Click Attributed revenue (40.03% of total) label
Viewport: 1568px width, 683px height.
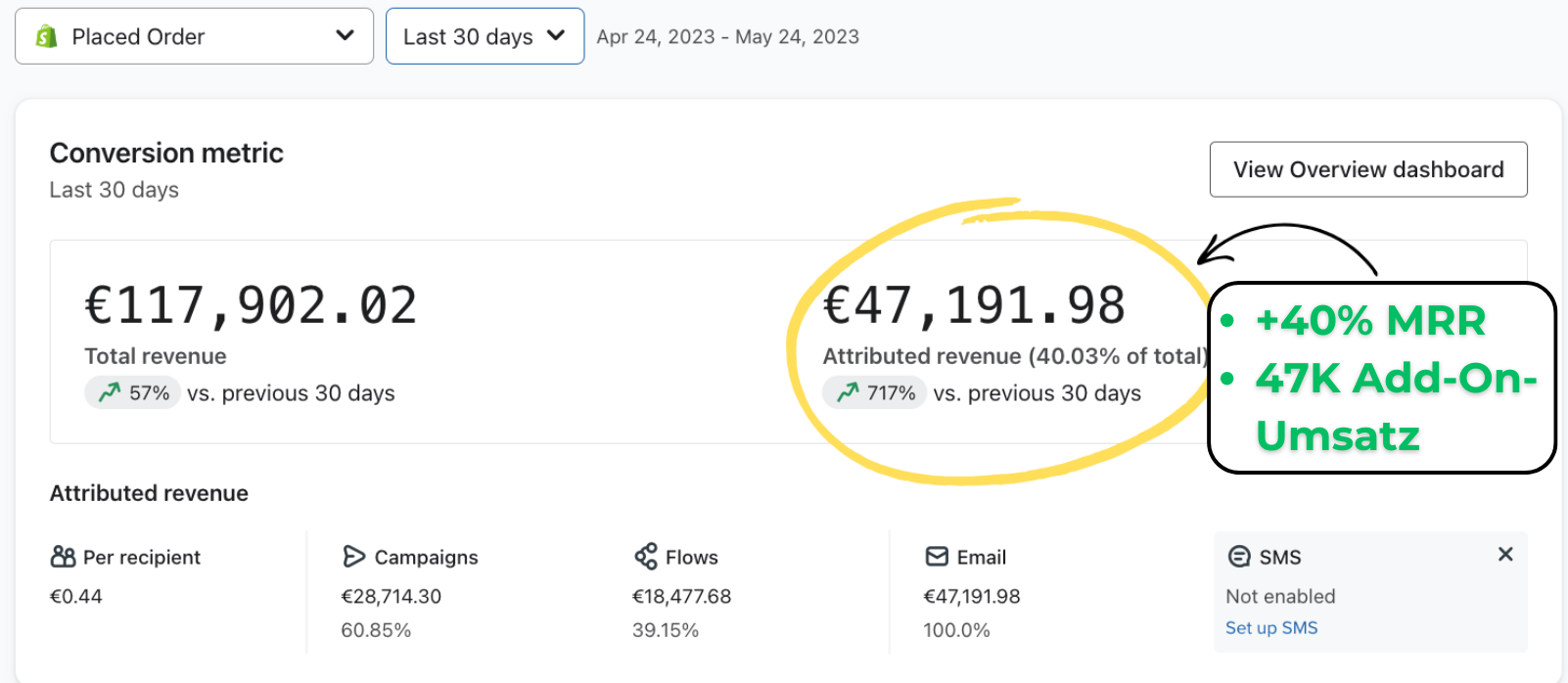tap(1015, 356)
